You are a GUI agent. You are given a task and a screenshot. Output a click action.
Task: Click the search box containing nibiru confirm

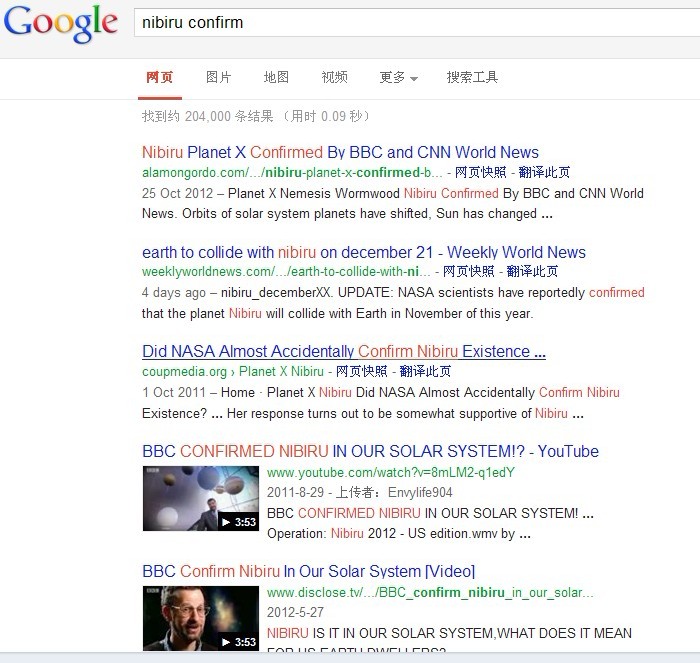pos(417,22)
